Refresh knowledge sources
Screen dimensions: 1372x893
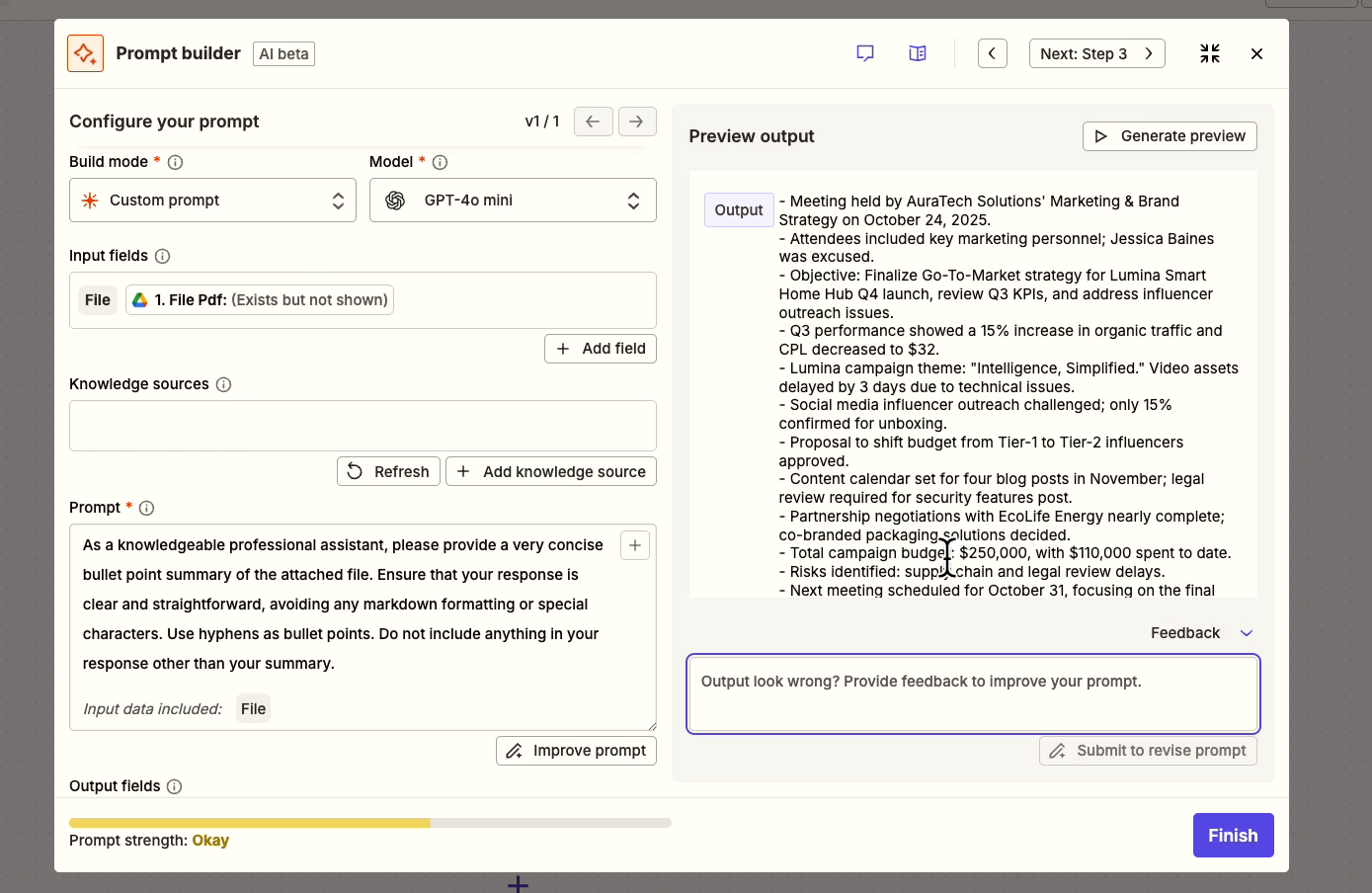point(388,472)
